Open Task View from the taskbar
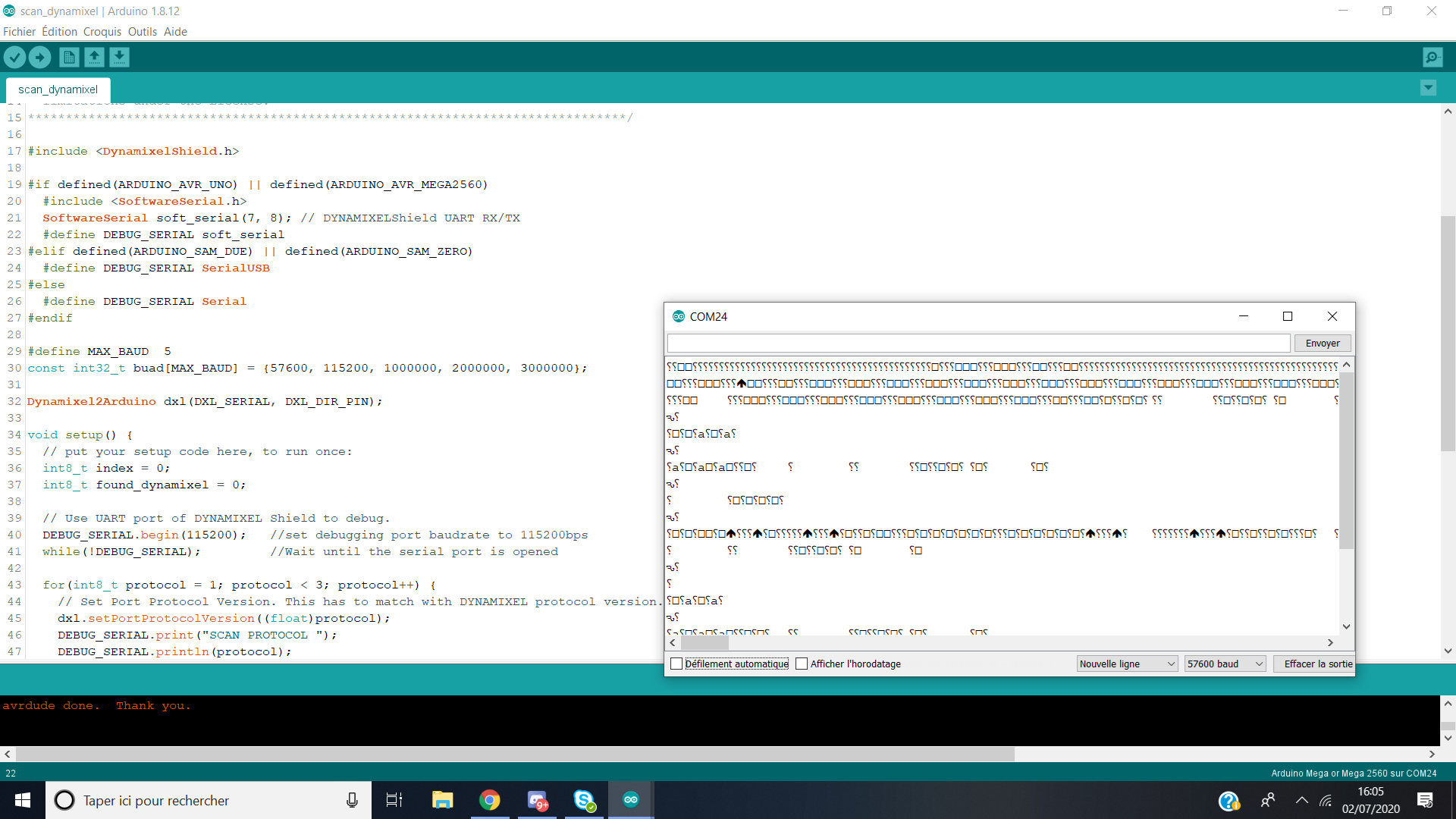 click(x=394, y=800)
